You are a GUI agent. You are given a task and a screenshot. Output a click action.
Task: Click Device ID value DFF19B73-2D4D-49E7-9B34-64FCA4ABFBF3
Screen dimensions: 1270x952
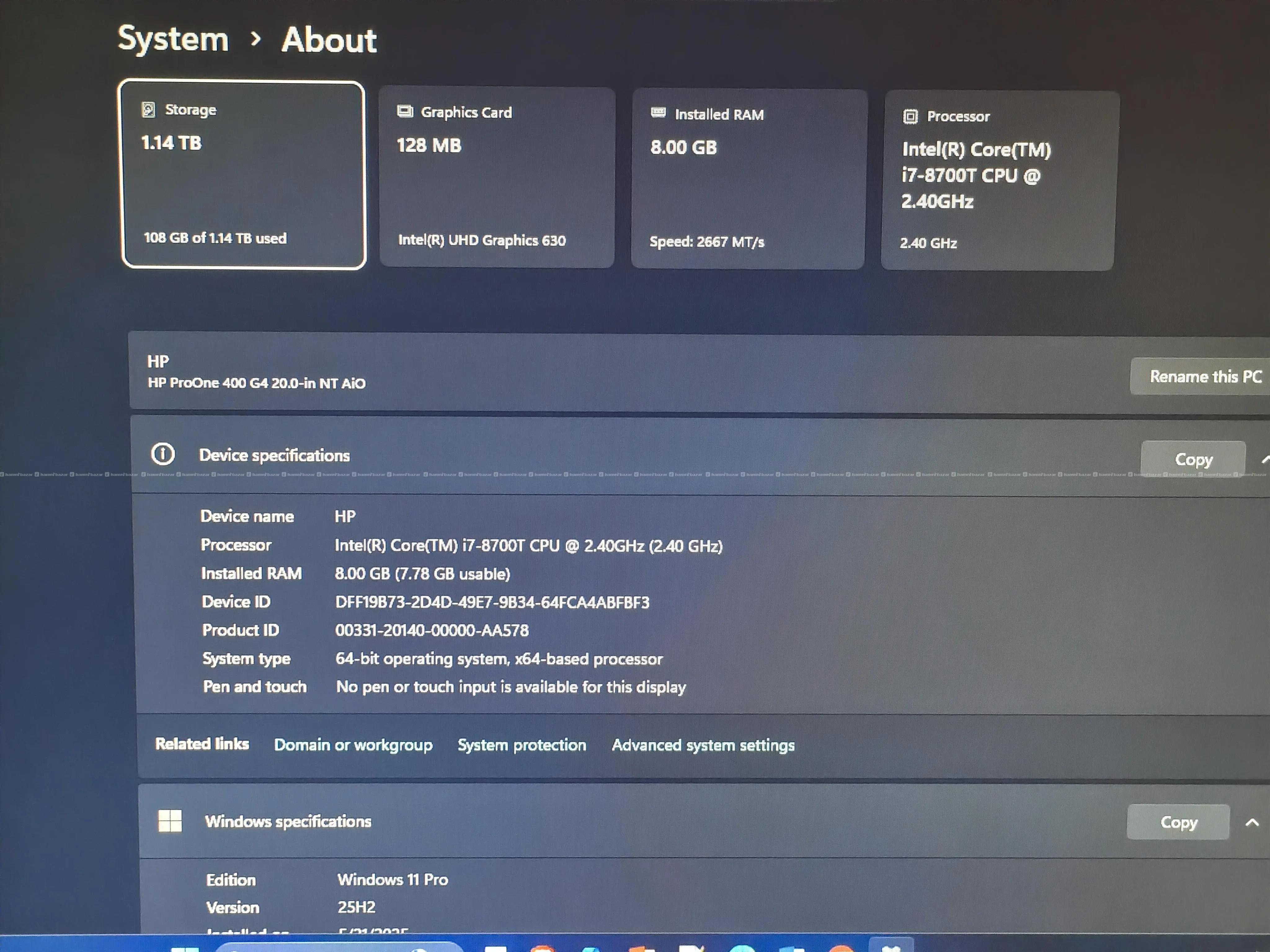point(492,602)
